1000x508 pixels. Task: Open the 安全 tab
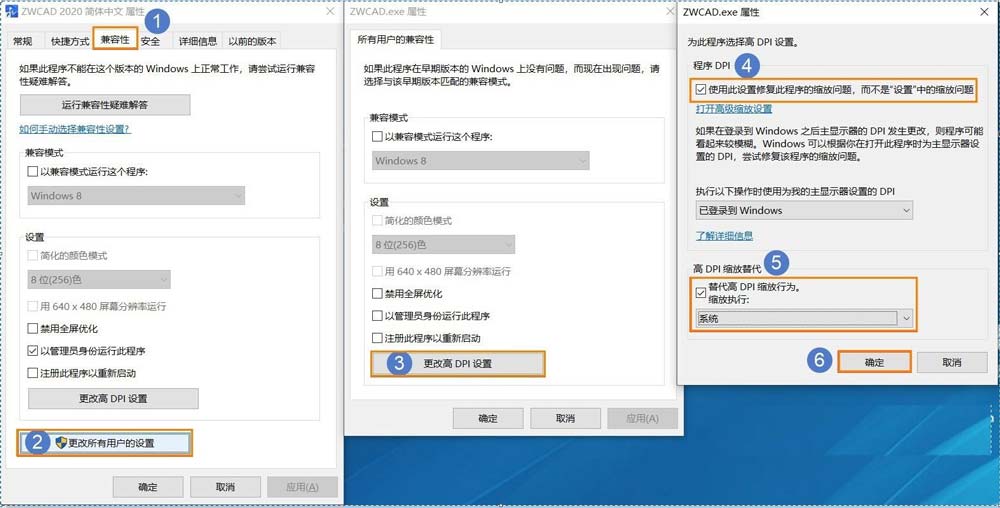(x=151, y=41)
